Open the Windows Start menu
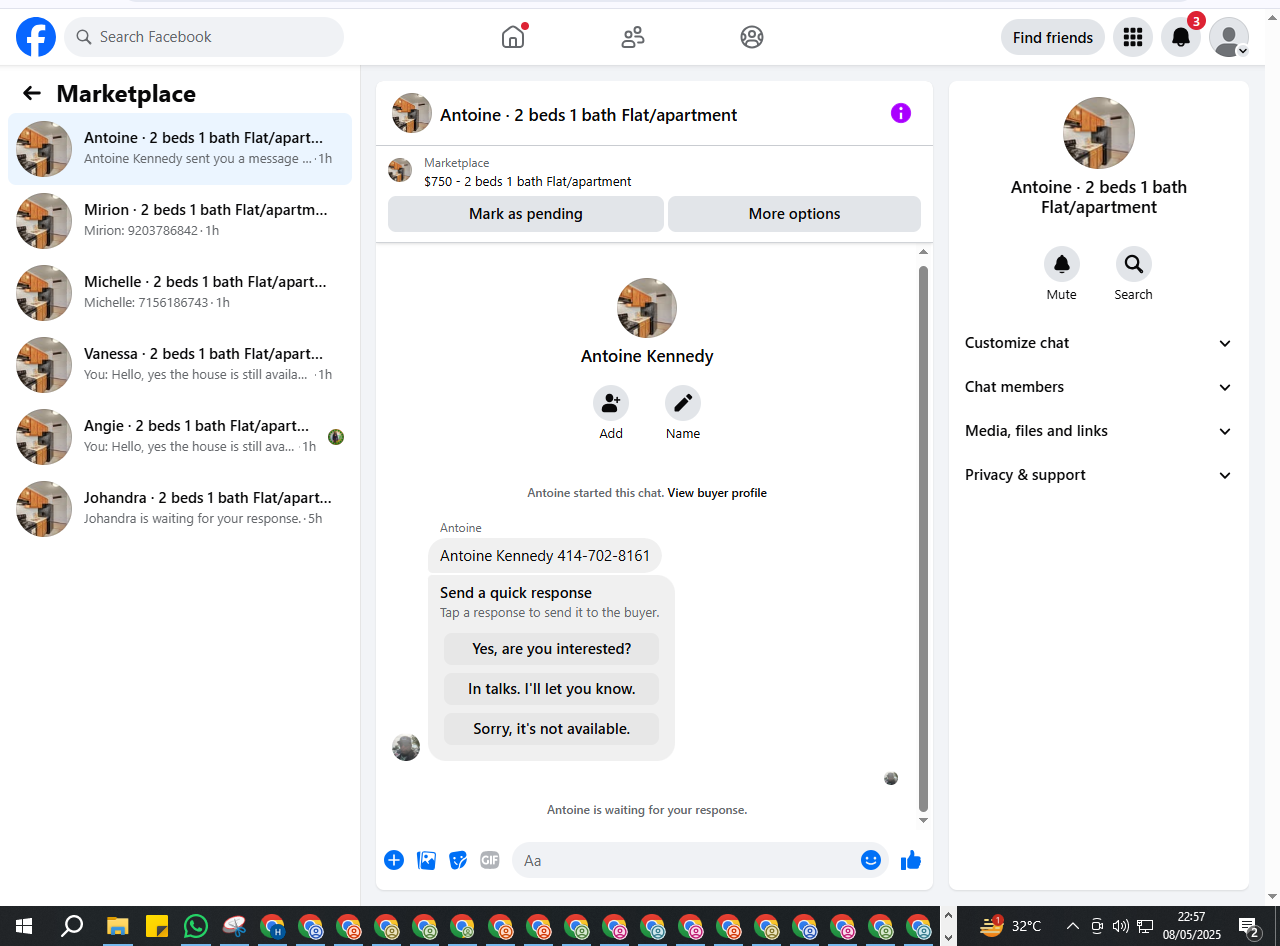Screen dimensions: 1280x946 pyautogui.click(x=24, y=926)
